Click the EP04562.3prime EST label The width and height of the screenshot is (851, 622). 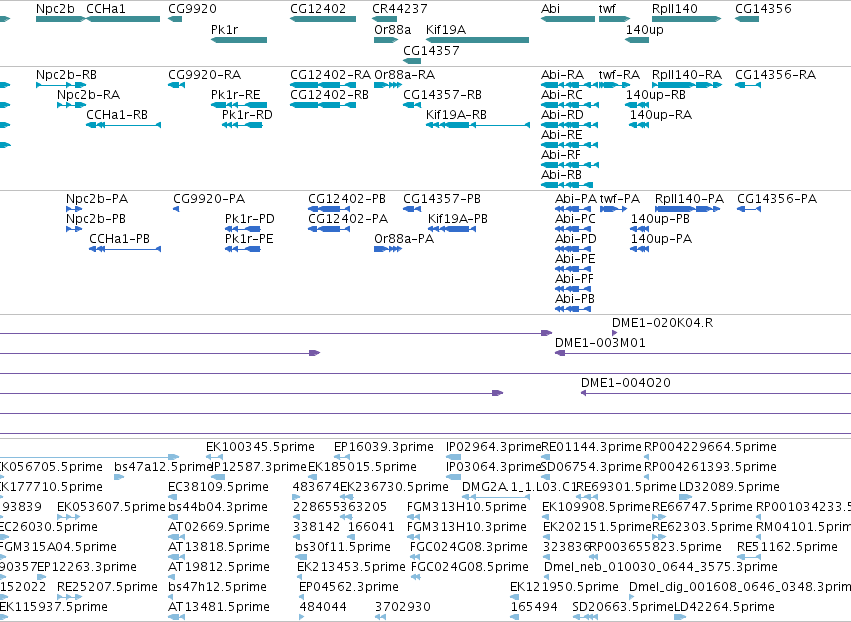coord(349,587)
